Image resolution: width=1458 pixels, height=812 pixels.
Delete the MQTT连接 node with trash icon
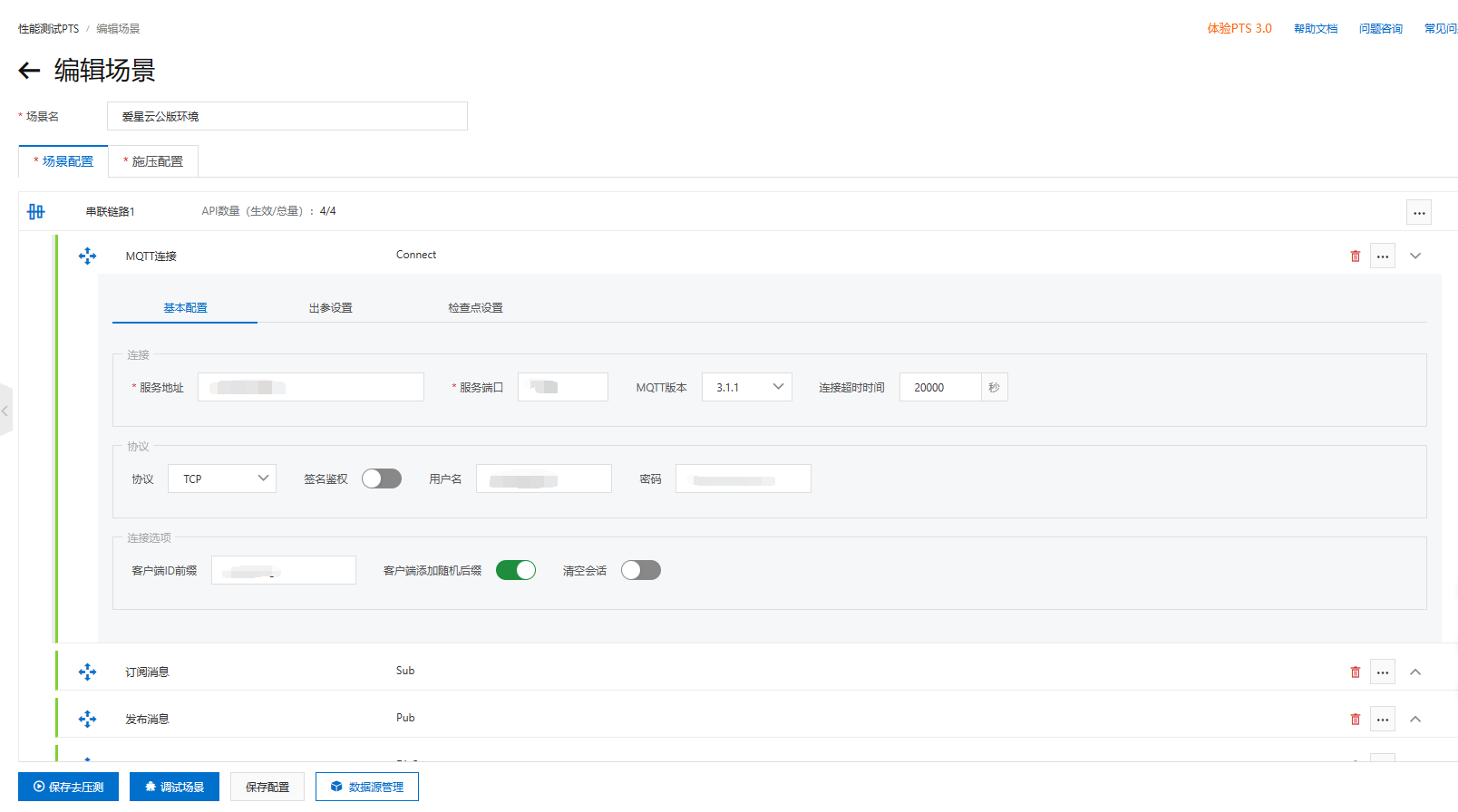coord(1356,256)
